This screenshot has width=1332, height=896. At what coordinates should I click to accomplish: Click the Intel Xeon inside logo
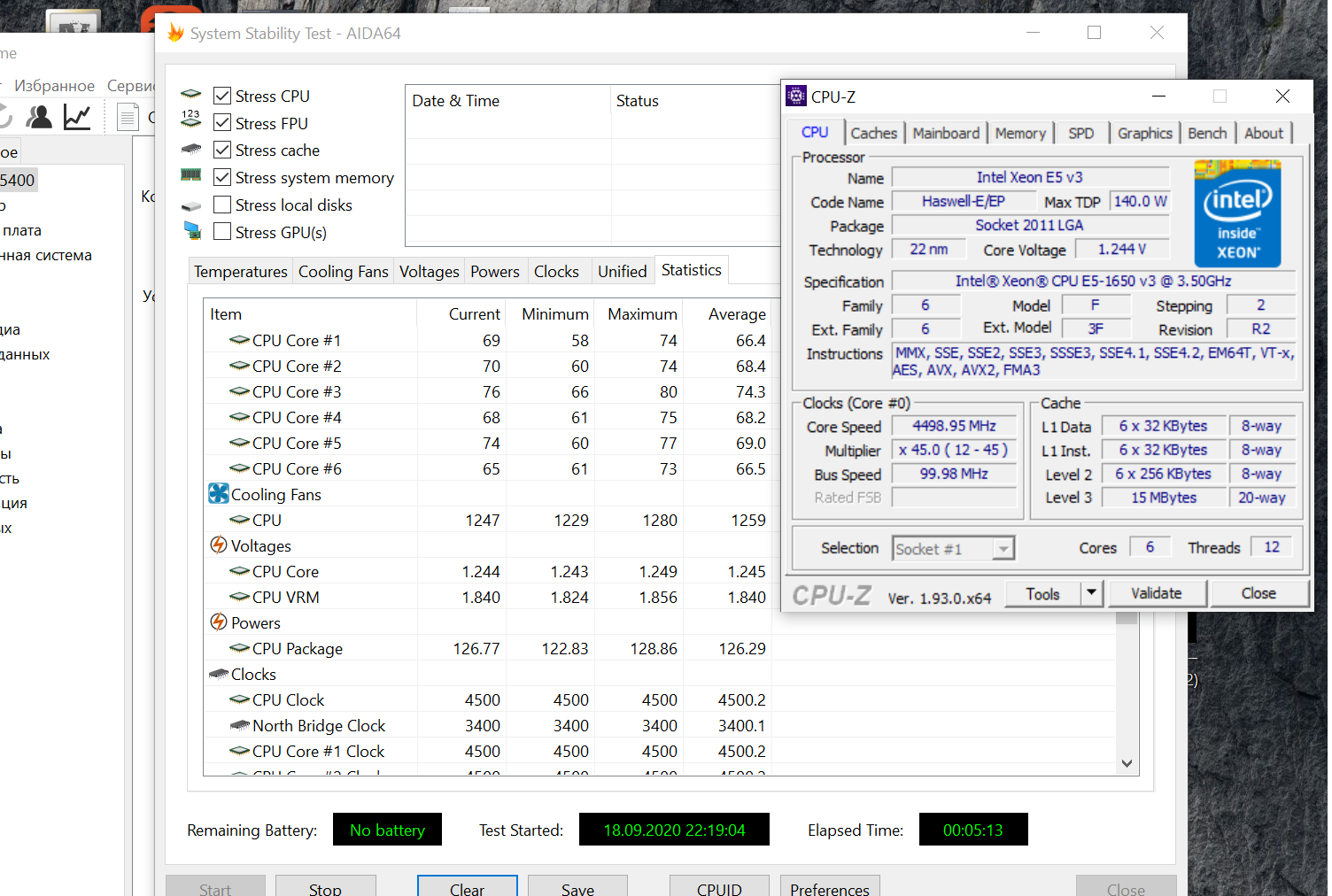point(1237,213)
